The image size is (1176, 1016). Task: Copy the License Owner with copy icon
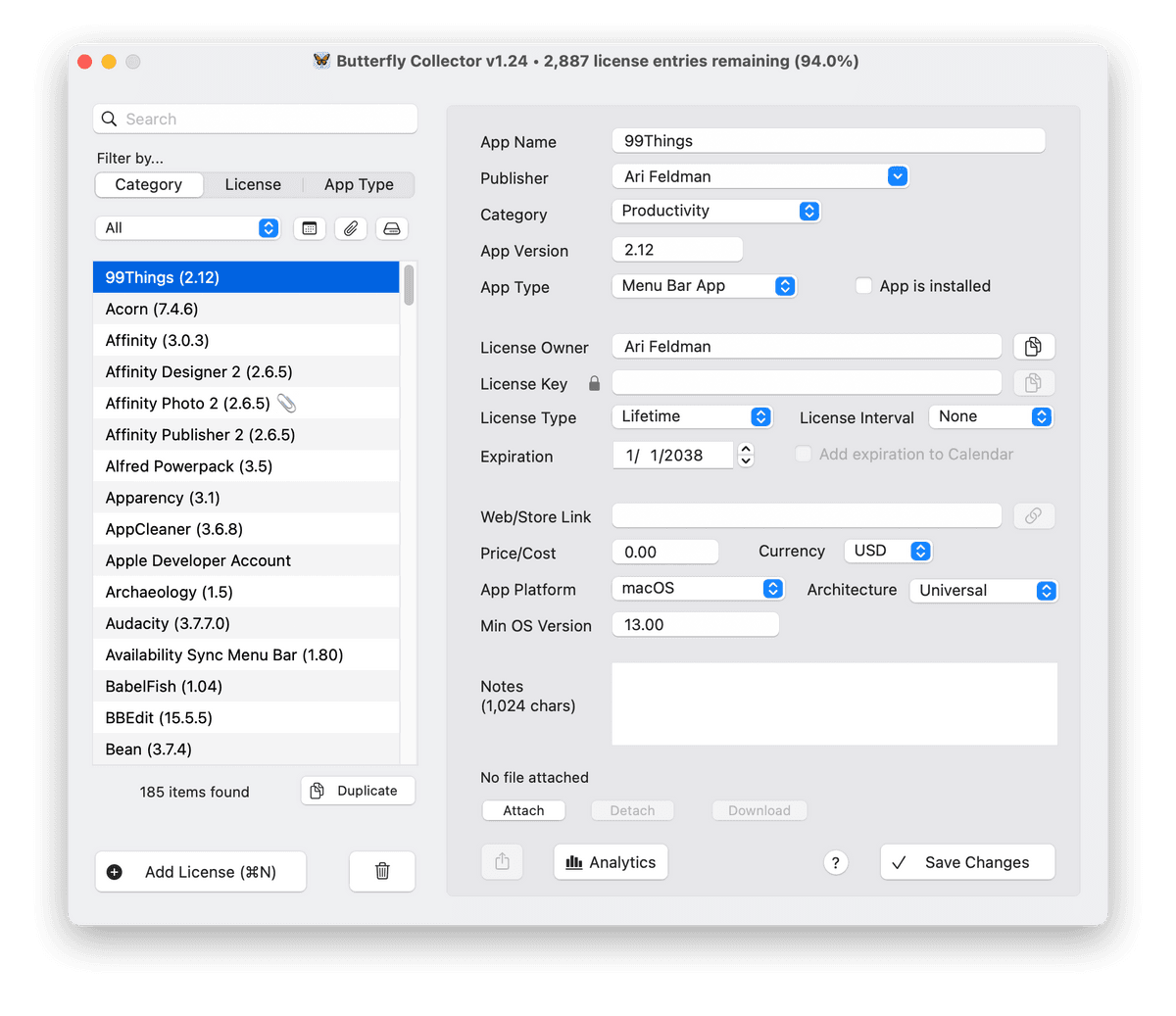[x=1033, y=347]
